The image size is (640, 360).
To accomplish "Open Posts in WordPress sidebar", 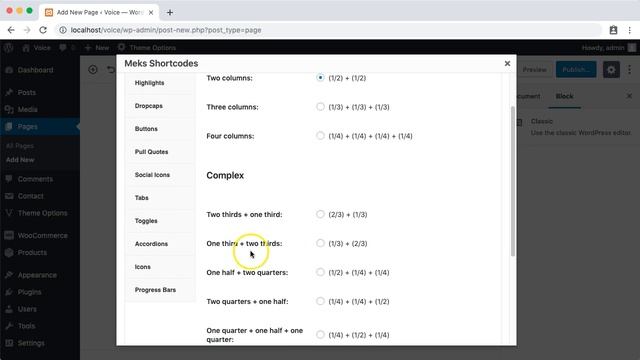I will pyautogui.click(x=40, y=92).
